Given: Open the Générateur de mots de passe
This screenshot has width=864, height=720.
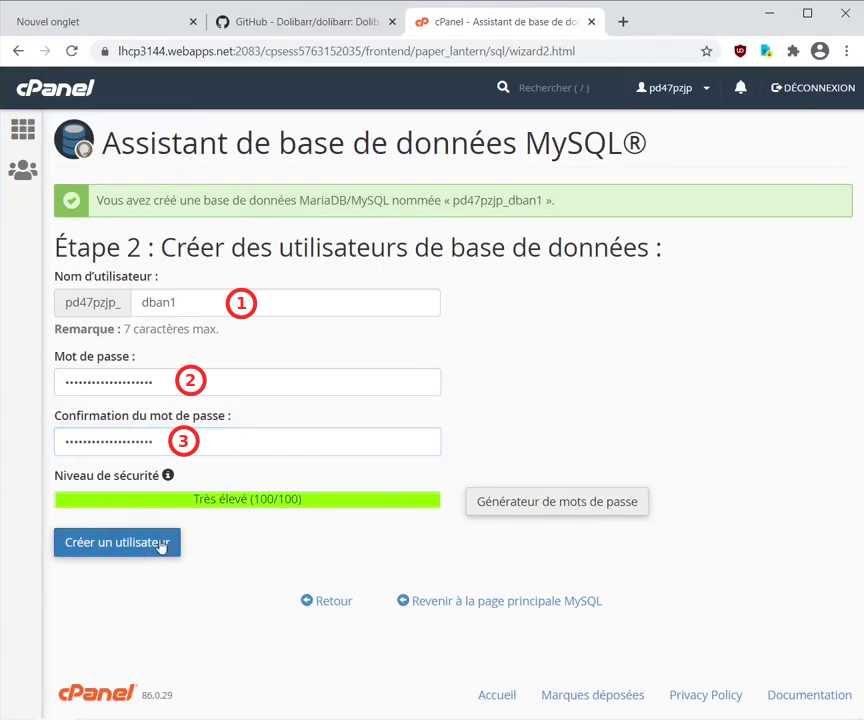Looking at the screenshot, I should coord(557,502).
